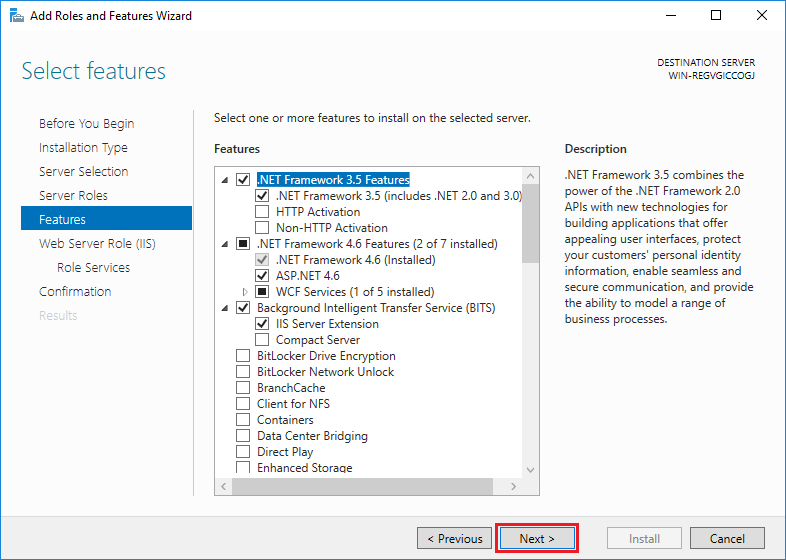Expand the WCF Services node
The image size is (786, 560).
click(x=246, y=292)
